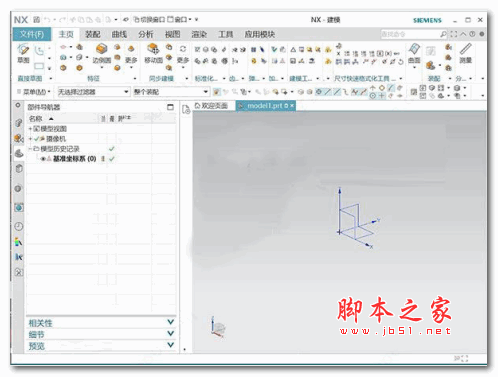498x377 pixels.
Task: Toggle the checkmark beside 摄像机
Action: 36,139
